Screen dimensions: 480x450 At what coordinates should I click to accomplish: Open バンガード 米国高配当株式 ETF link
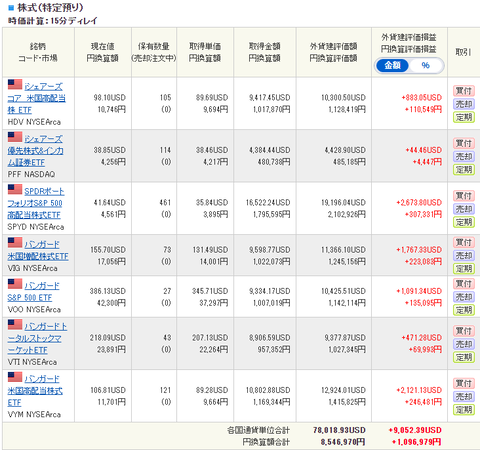click(x=35, y=391)
